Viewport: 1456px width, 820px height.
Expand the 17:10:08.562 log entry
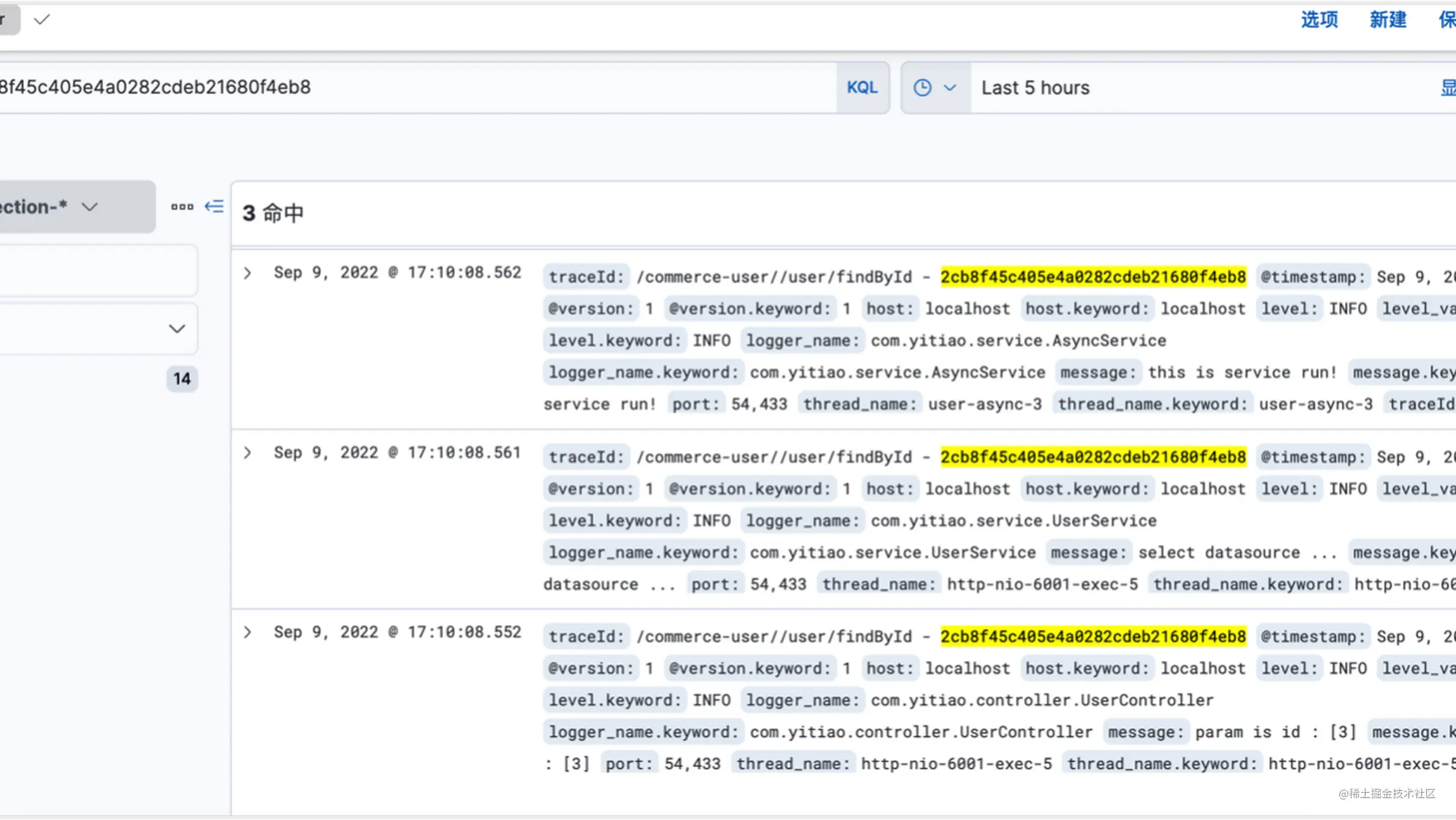247,273
